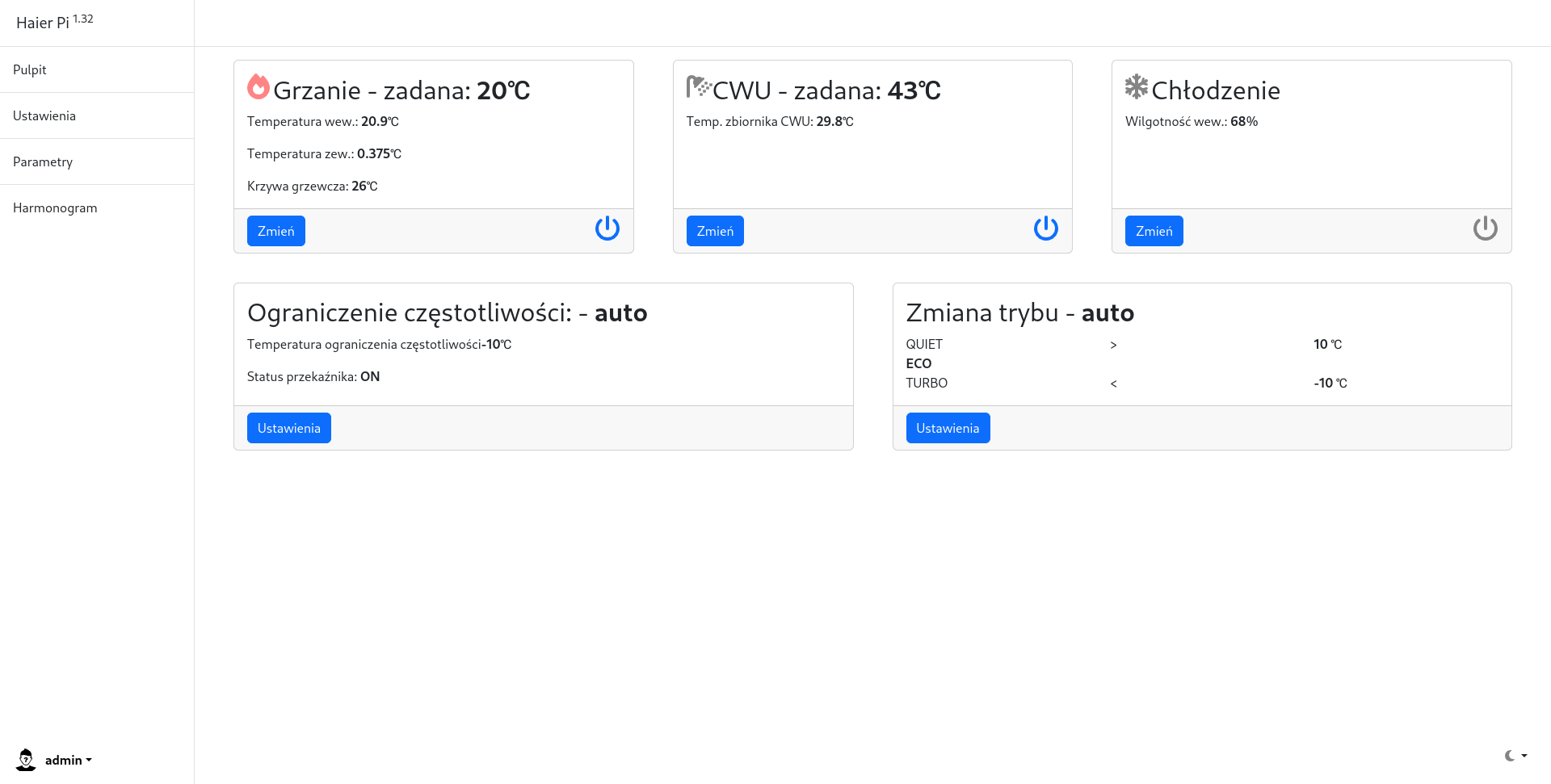Toggle the Grzanie heating power button
This screenshot has width=1551, height=784.
click(607, 228)
